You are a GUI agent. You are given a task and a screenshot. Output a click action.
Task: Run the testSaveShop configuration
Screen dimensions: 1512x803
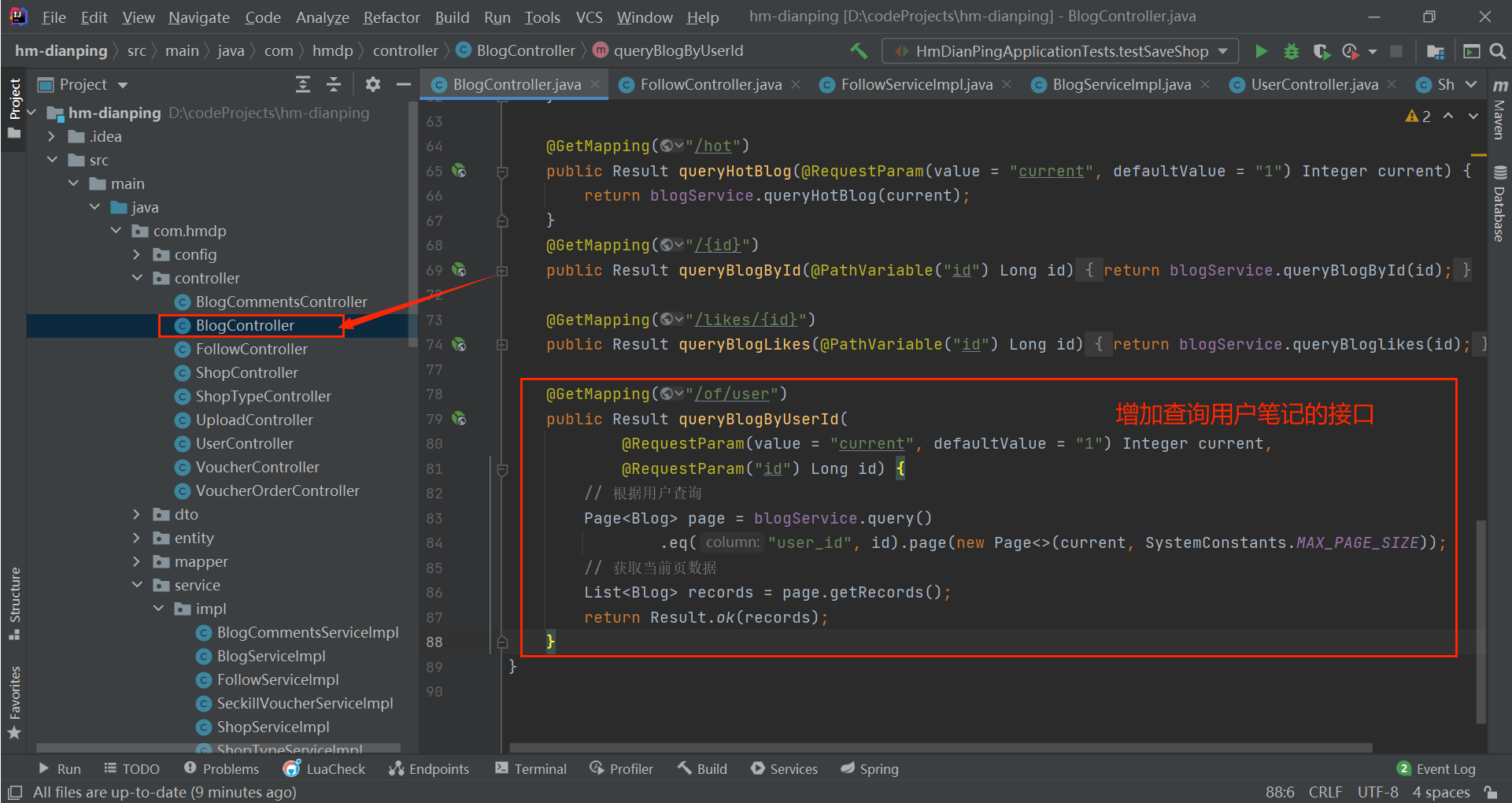click(1261, 51)
